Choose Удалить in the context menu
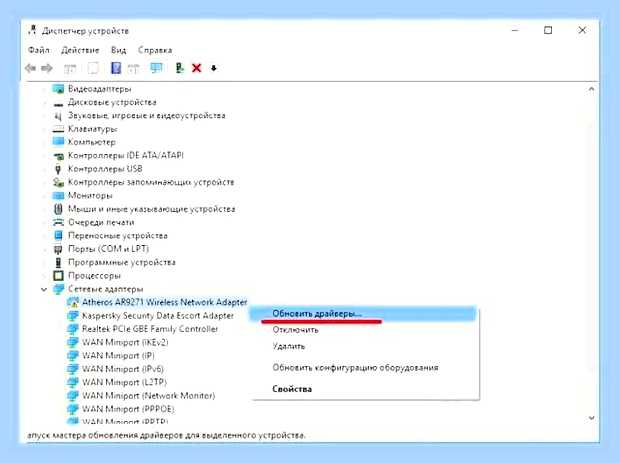 289,346
